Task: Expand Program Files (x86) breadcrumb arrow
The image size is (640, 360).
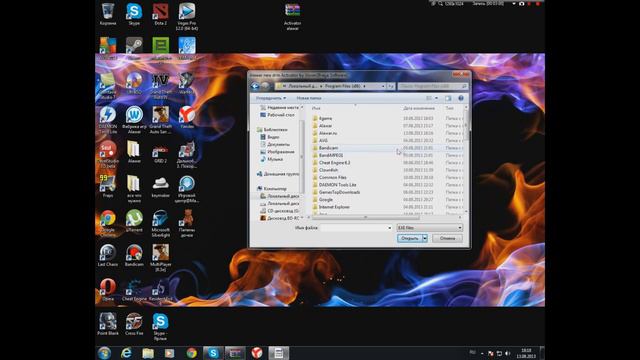Action: 364,87
